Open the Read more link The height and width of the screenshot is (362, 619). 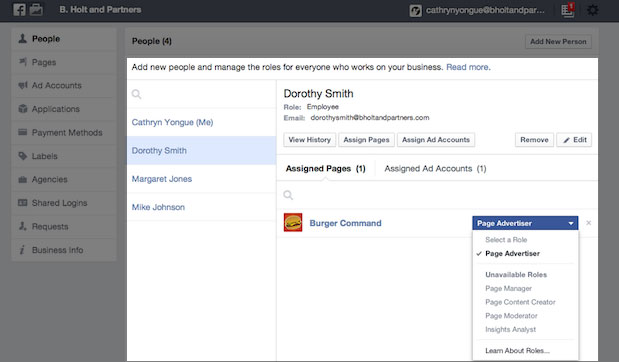[x=468, y=67]
